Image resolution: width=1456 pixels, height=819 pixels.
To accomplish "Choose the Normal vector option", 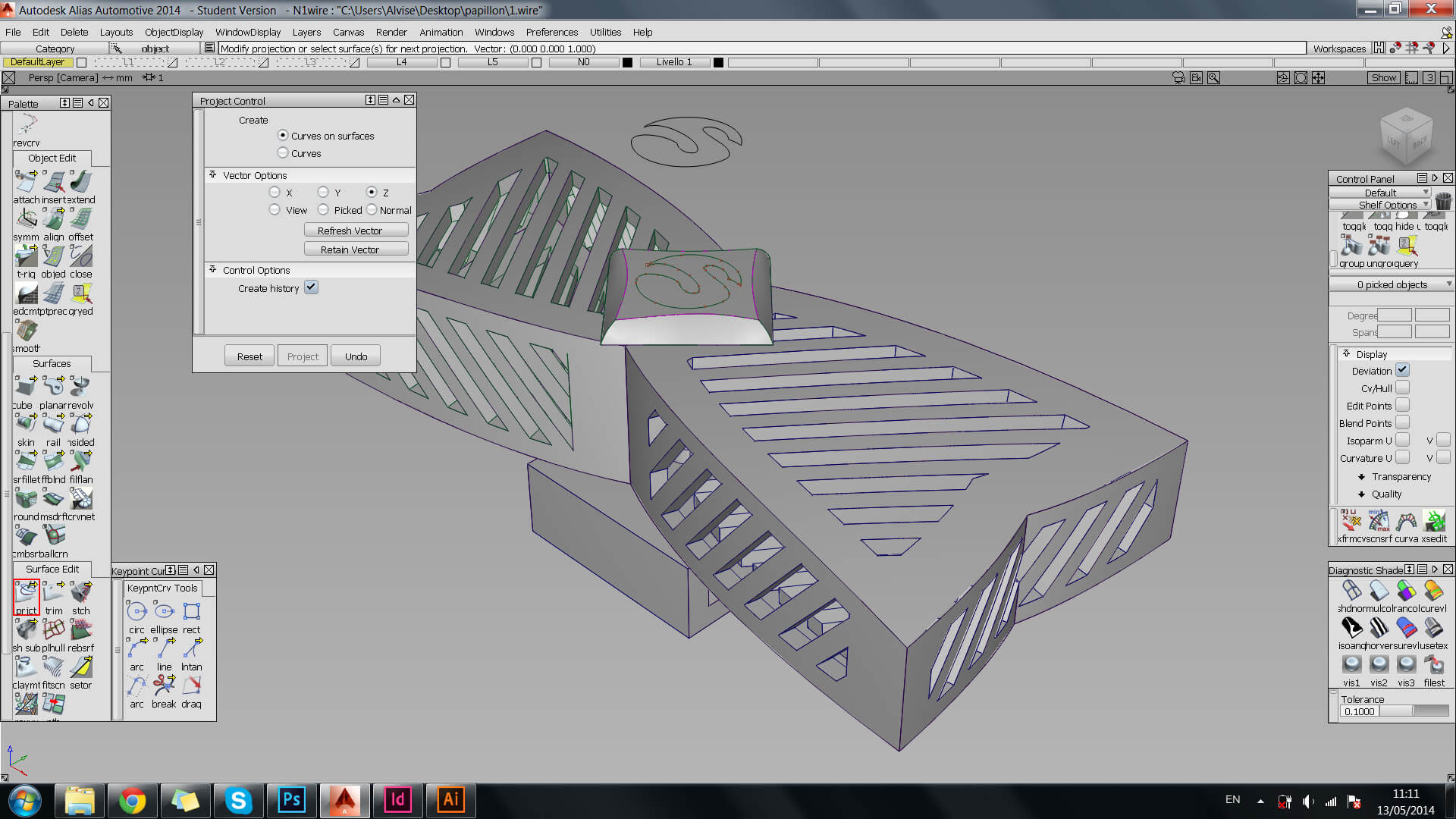I will click(x=372, y=210).
